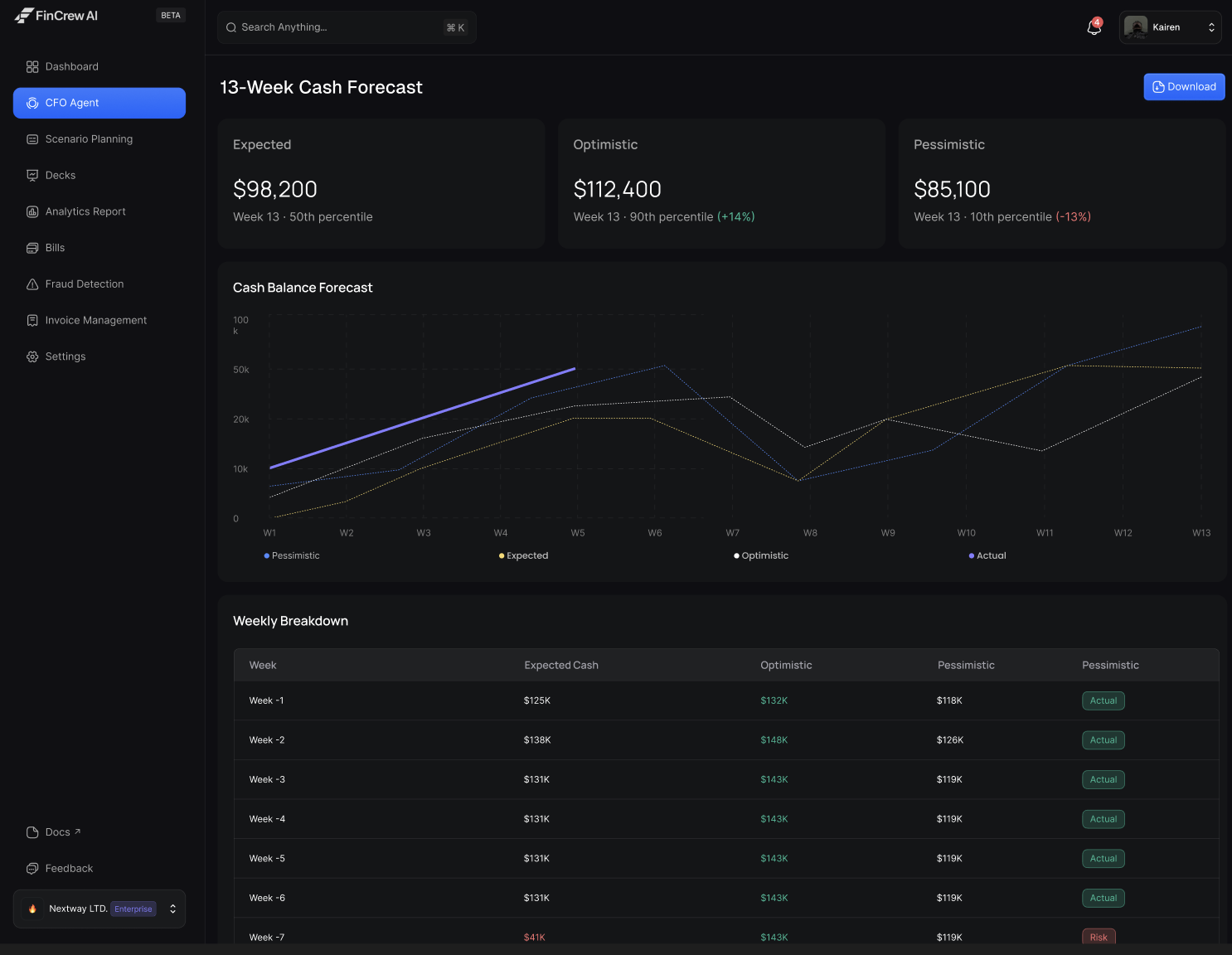Image resolution: width=1232 pixels, height=955 pixels.
Task: Click the $132K optimistic value
Action: click(774, 700)
